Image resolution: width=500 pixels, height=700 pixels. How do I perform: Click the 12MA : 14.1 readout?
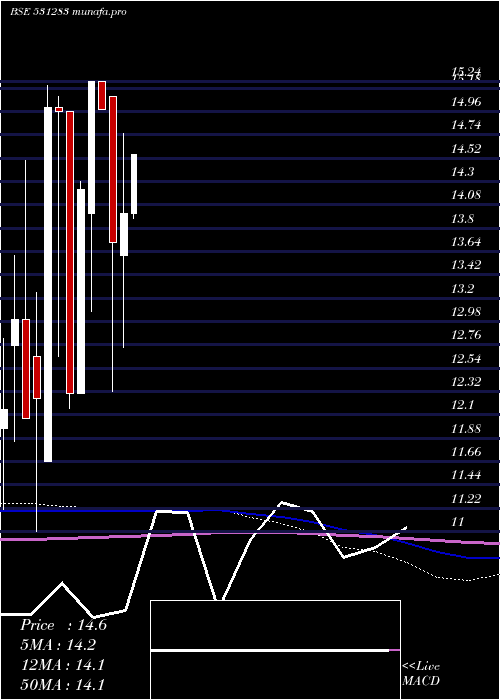pyautogui.click(x=63, y=665)
